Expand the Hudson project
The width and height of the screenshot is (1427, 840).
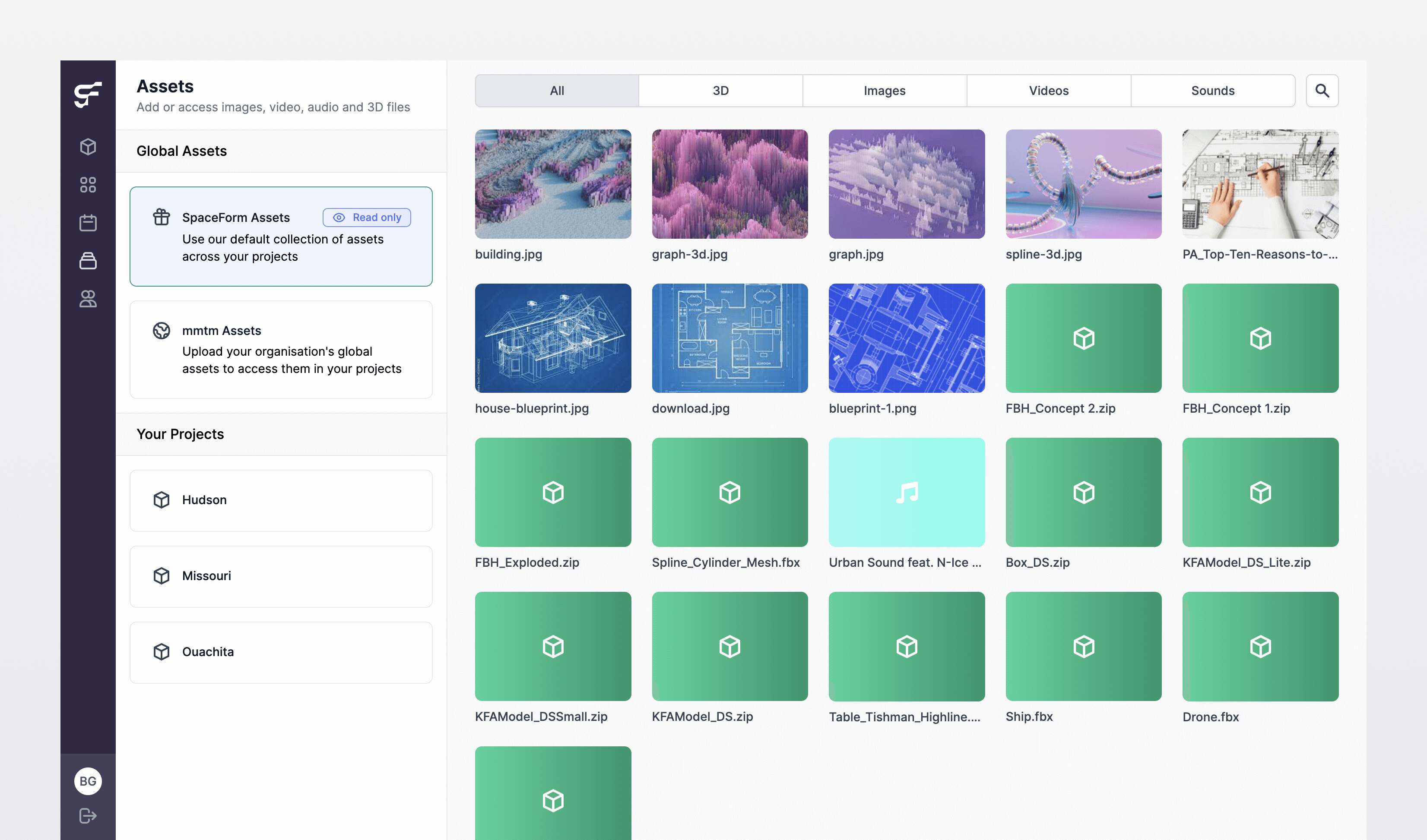281,500
